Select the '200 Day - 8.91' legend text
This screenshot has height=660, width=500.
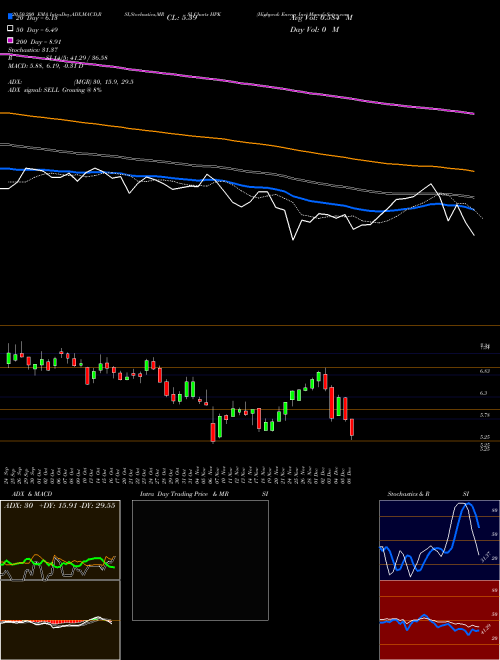coord(39,42)
